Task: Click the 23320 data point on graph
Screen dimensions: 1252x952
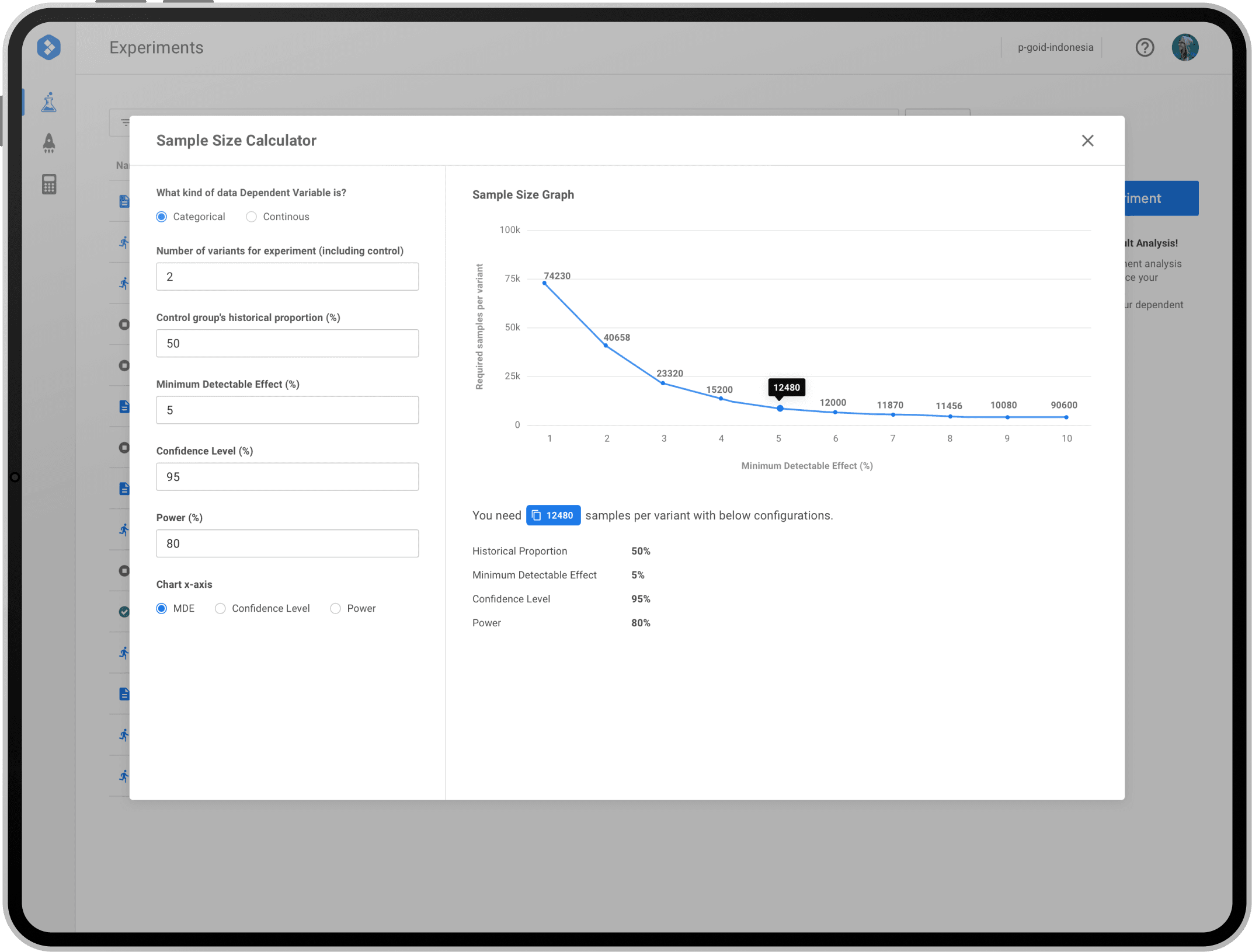Action: coord(663,383)
